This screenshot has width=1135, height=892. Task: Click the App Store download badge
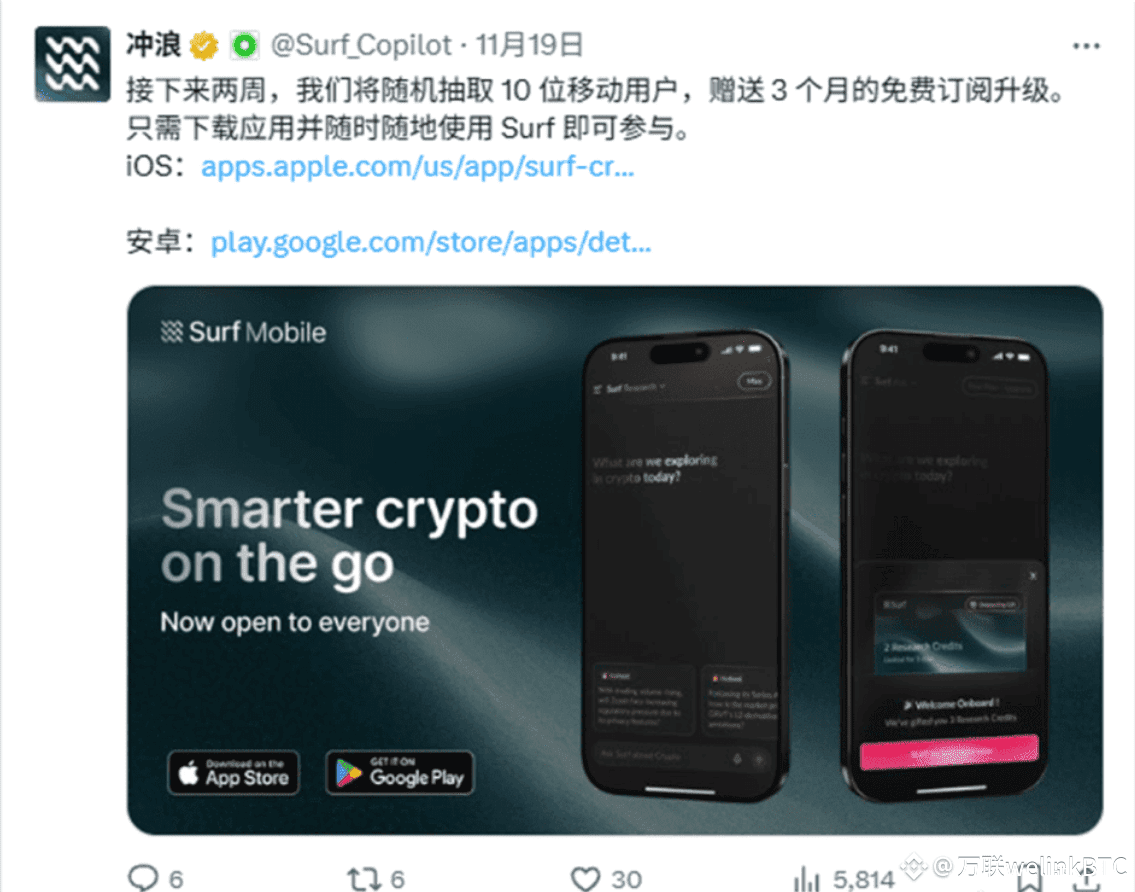[233, 773]
